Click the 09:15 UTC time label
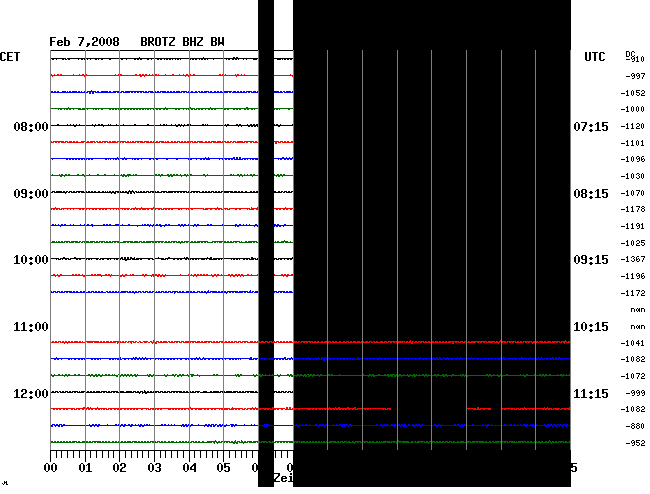 pyautogui.click(x=592, y=260)
